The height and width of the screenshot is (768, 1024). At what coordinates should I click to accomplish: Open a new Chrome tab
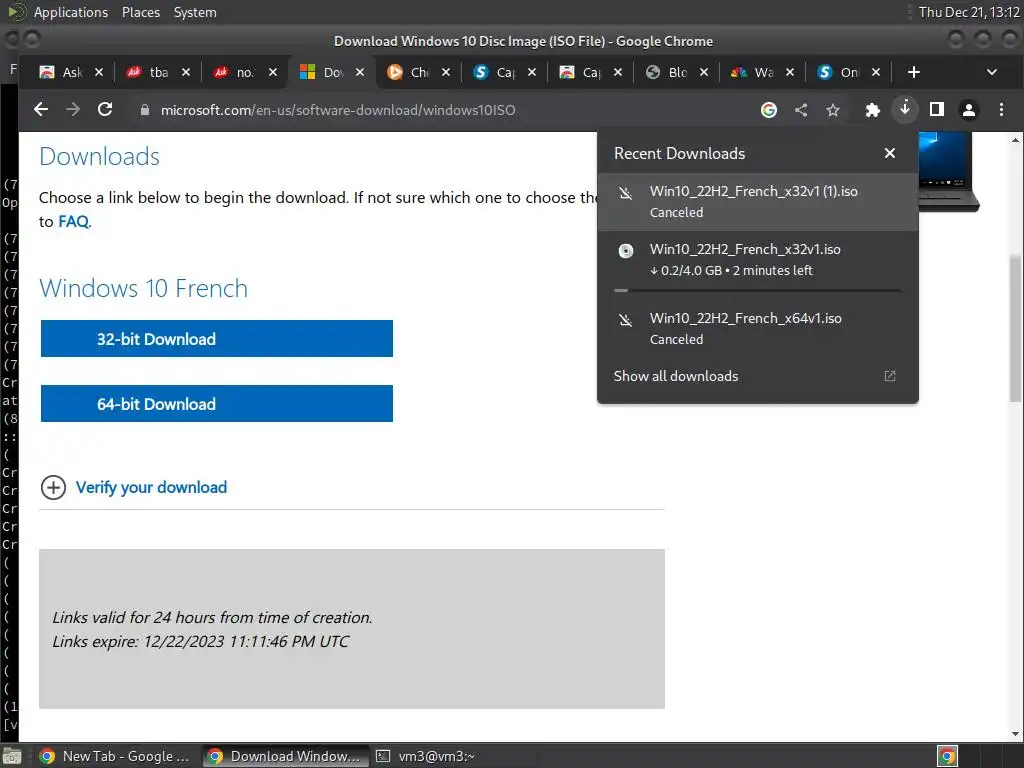[x=914, y=72]
